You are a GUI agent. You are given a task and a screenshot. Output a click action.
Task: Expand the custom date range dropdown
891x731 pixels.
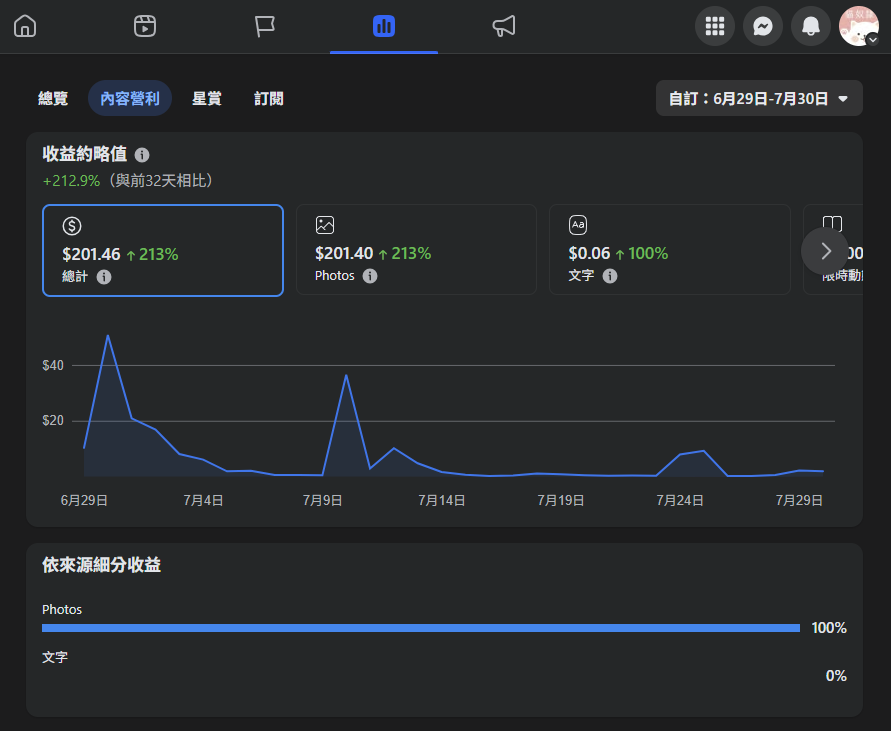point(759,98)
